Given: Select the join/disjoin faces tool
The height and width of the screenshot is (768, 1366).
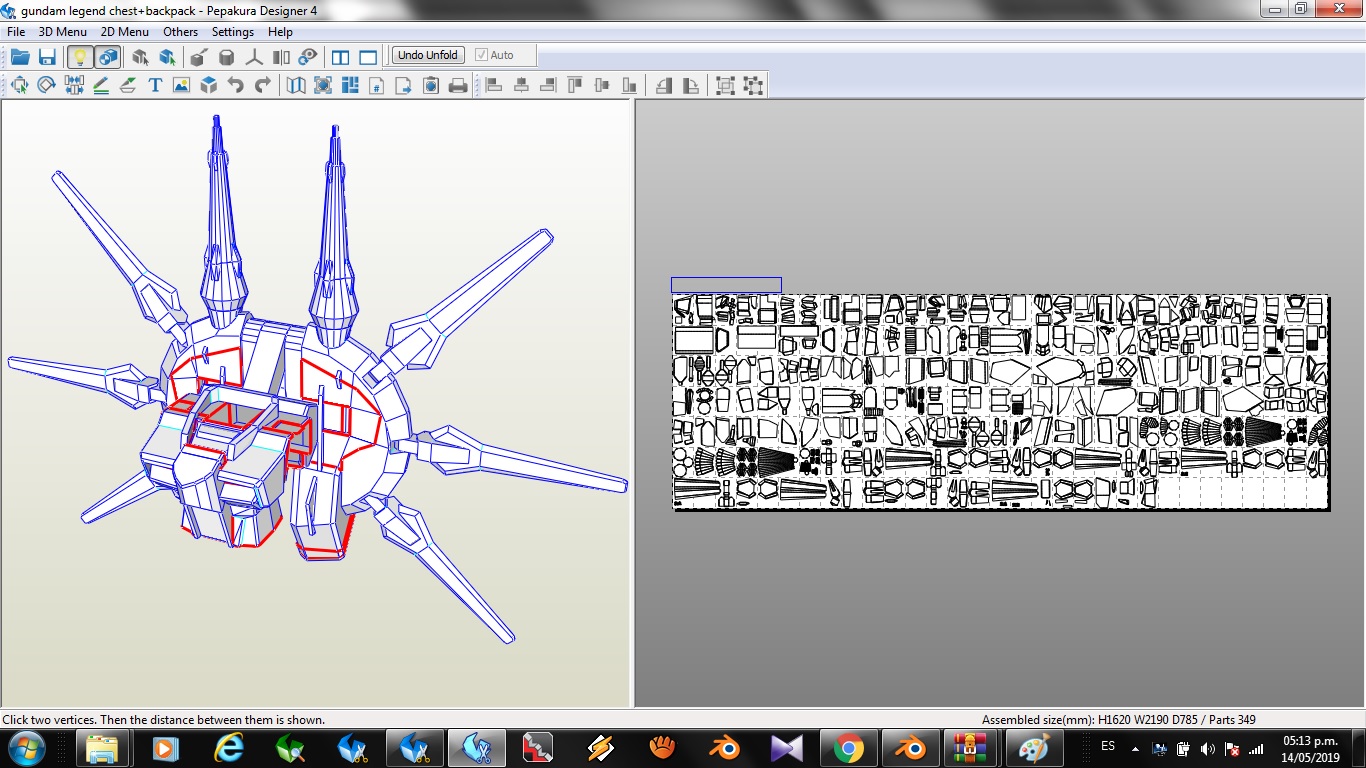Looking at the screenshot, I should 74,85.
